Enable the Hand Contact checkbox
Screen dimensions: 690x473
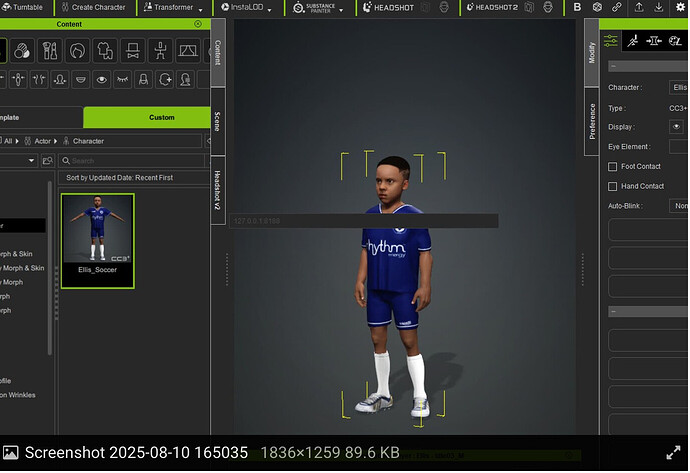point(613,187)
